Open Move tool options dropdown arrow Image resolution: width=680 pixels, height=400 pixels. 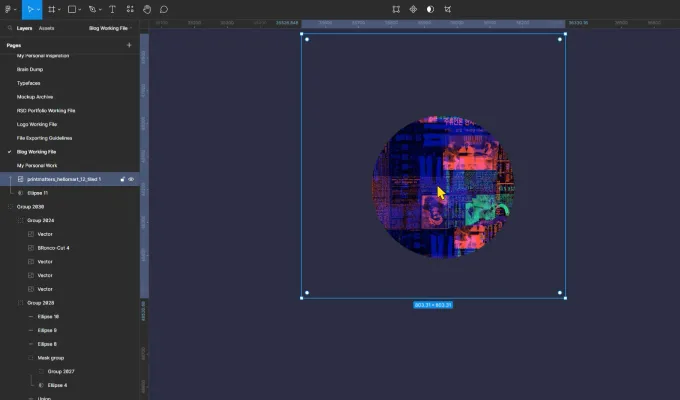pos(38,10)
